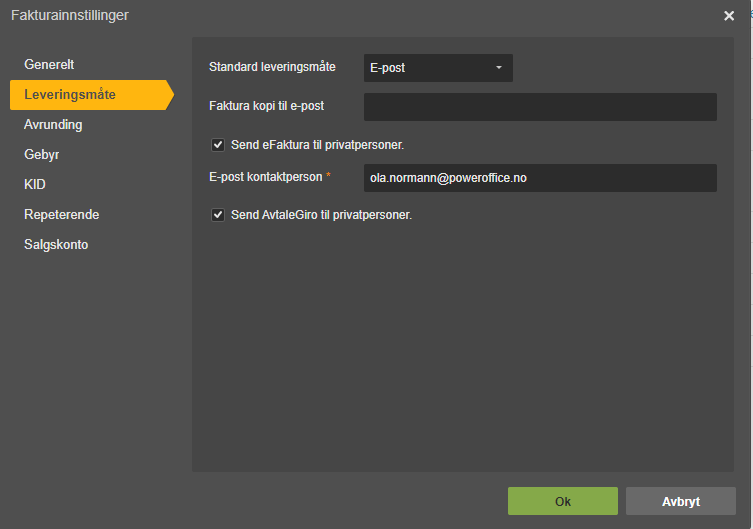Uncheck Send eFaktura til privatpersoner checkbox

pos(218,145)
